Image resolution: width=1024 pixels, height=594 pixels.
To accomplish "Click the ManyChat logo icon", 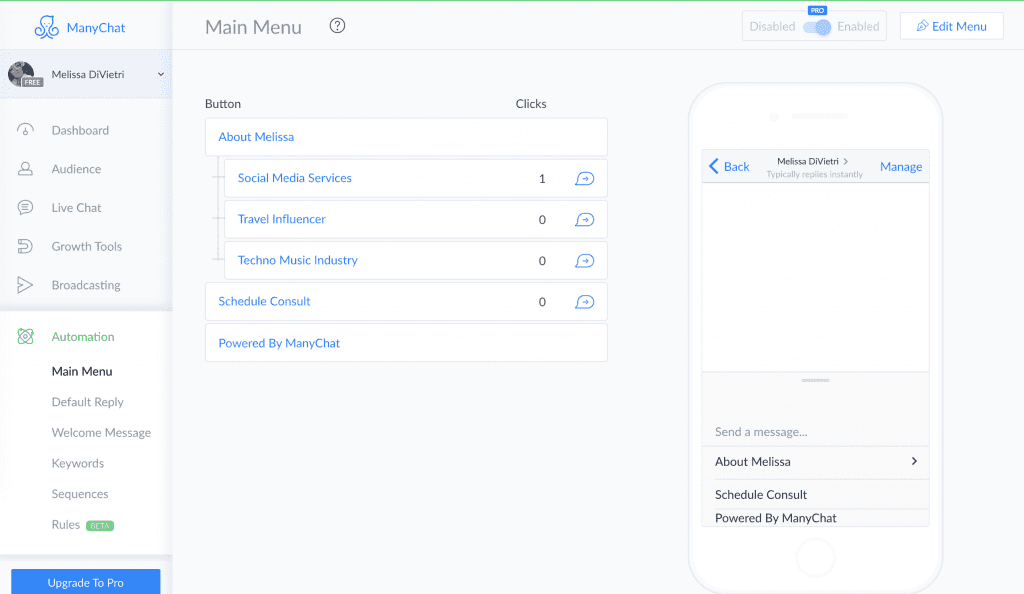I will point(47,27).
